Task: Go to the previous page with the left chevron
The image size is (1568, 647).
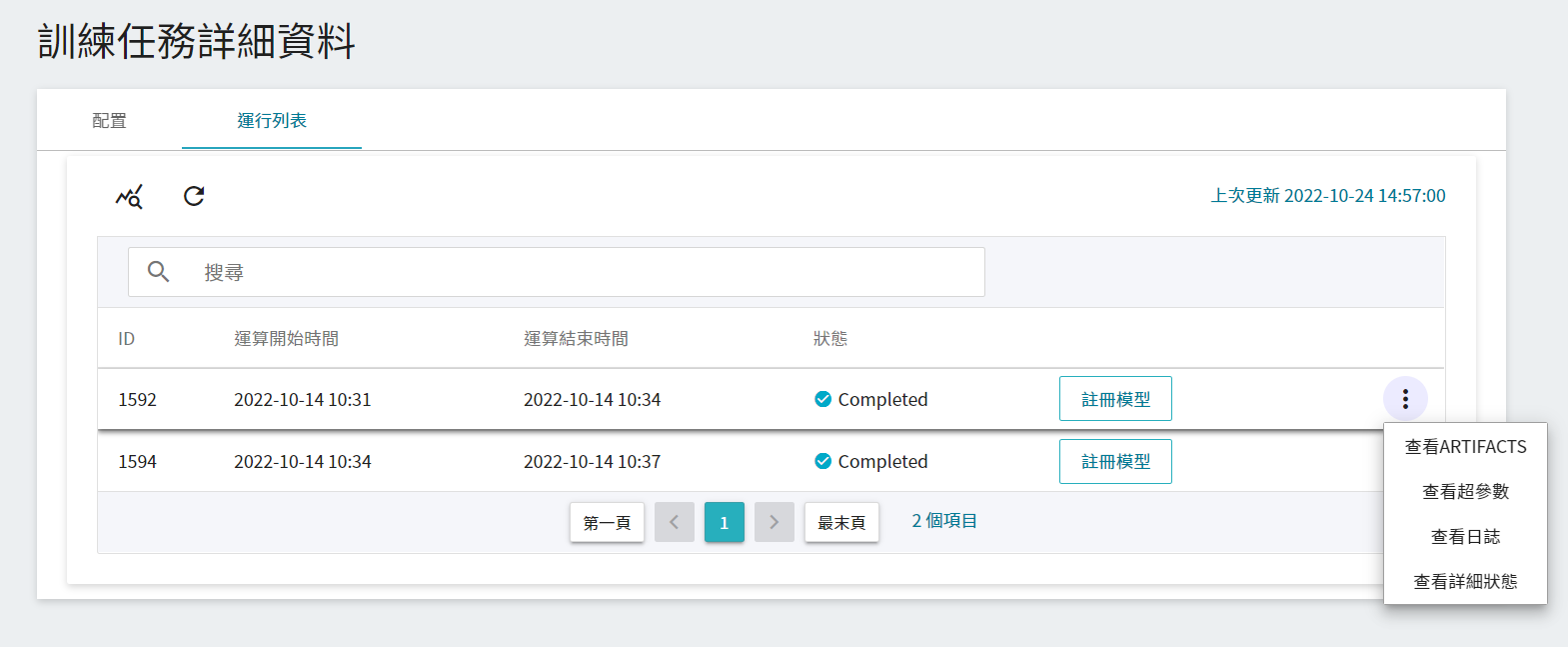Action: click(674, 522)
